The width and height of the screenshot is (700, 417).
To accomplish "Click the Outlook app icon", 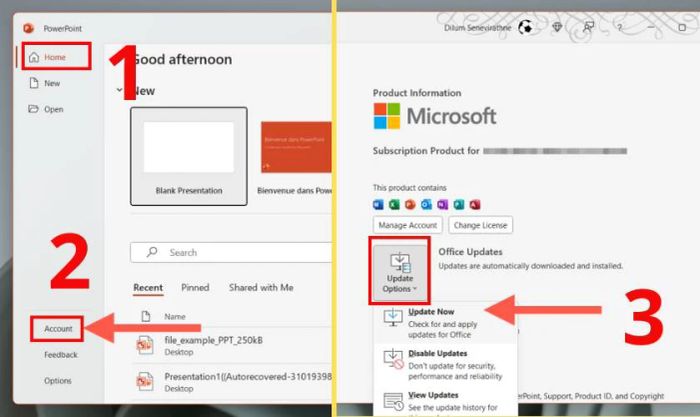I will pos(426,204).
